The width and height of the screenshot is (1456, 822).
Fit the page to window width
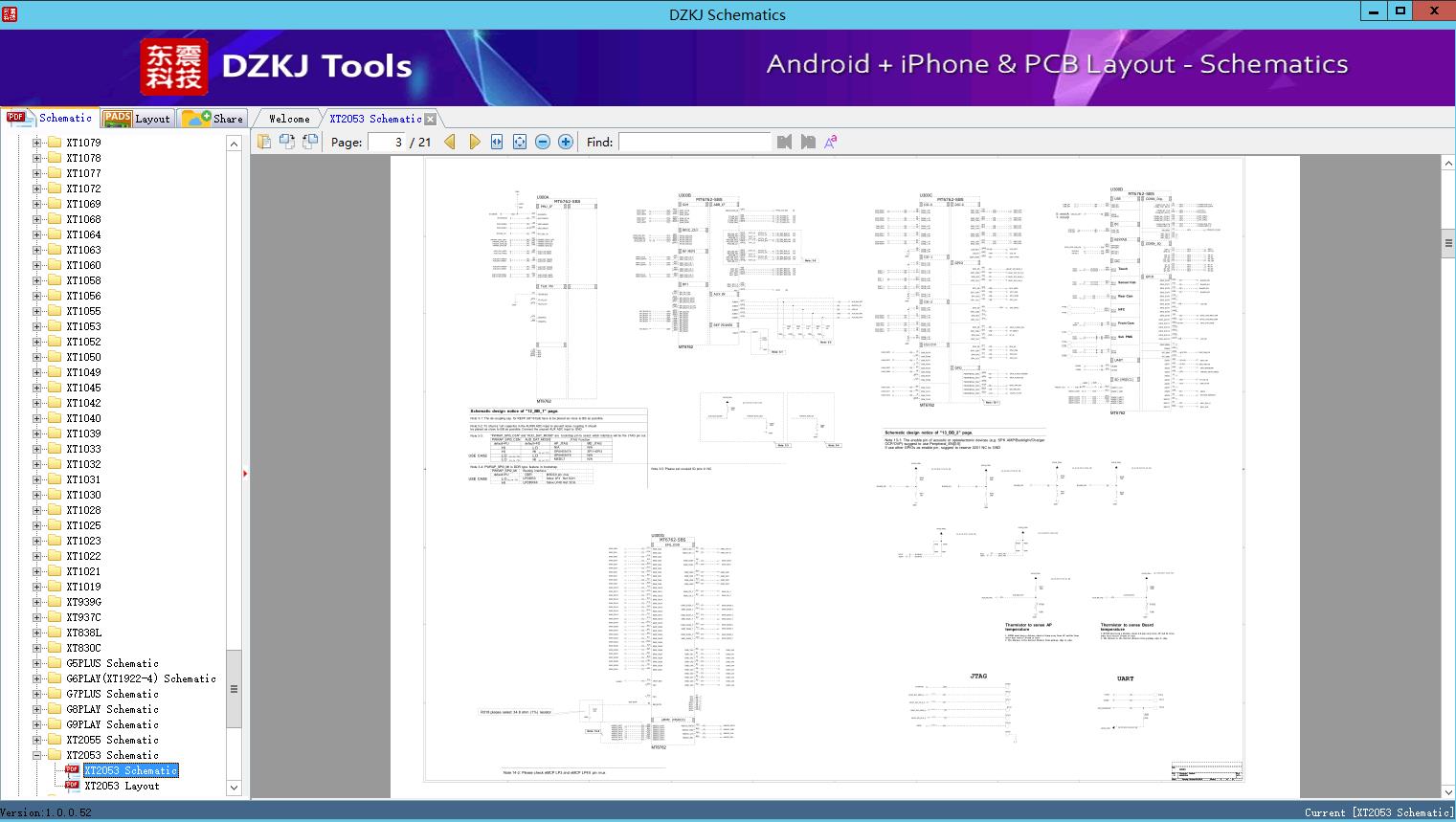(497, 142)
